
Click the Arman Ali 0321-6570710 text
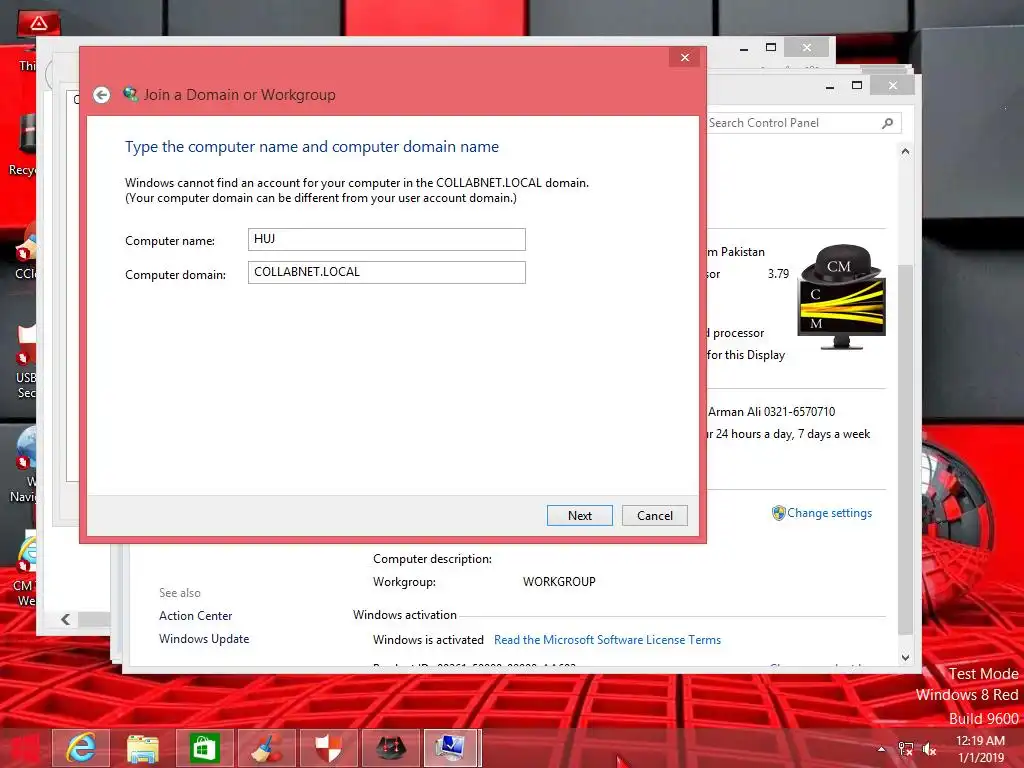point(771,412)
